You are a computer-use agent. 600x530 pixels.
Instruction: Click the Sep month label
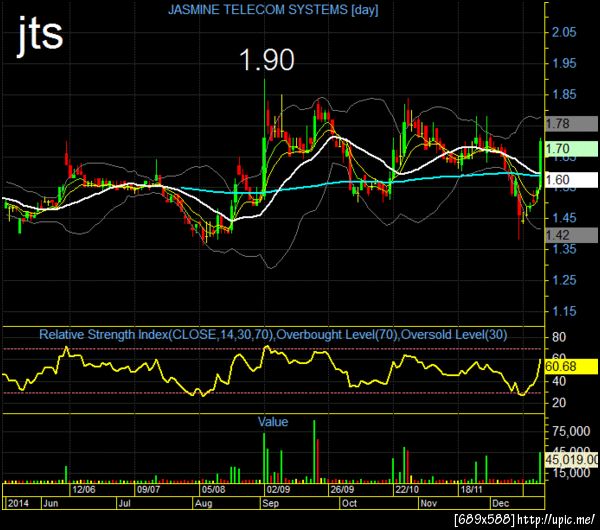coord(271,503)
